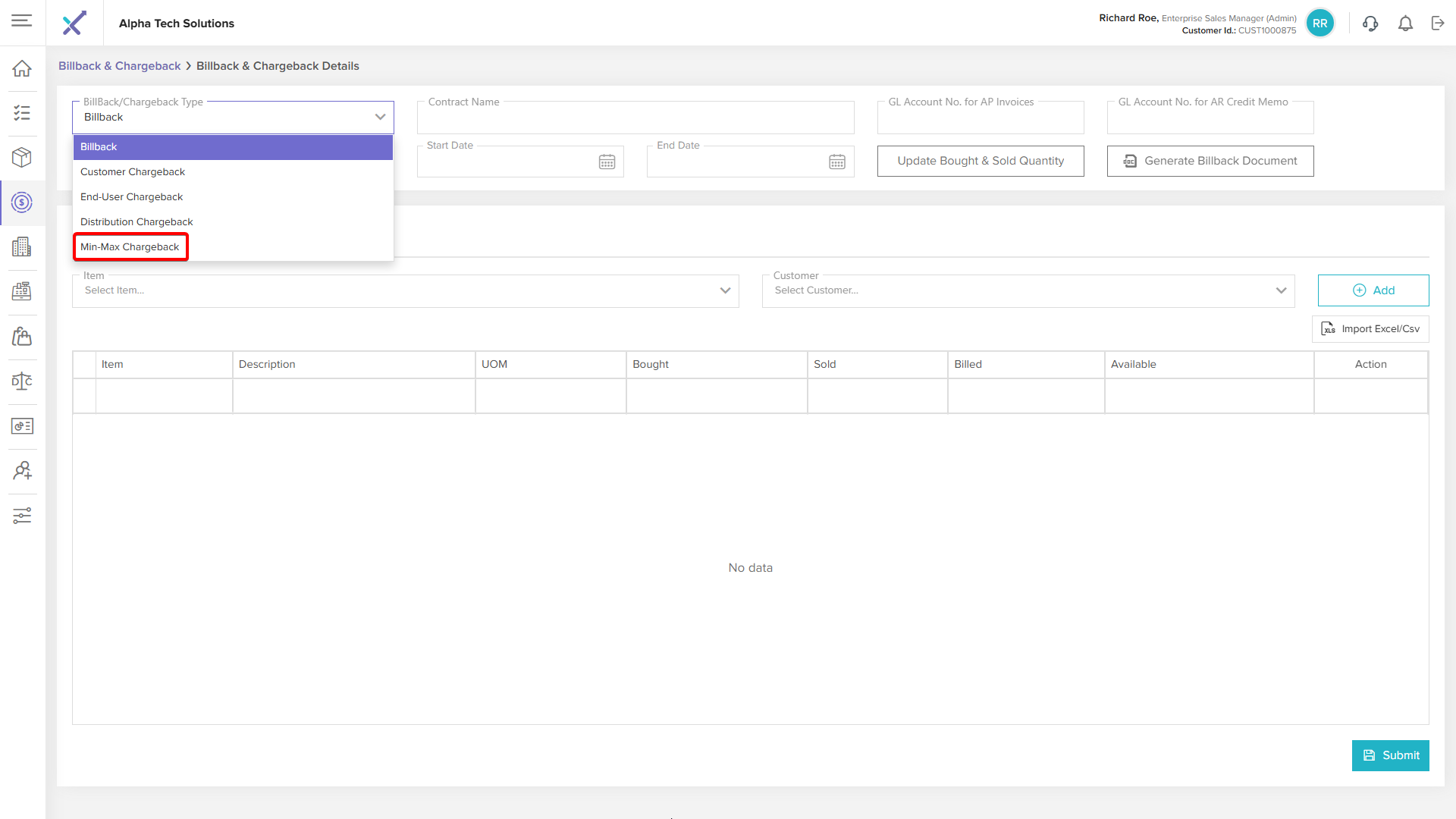1456x819 pixels.
Task: Click the Billback & Chargeback breadcrumb link
Action: 119,66
